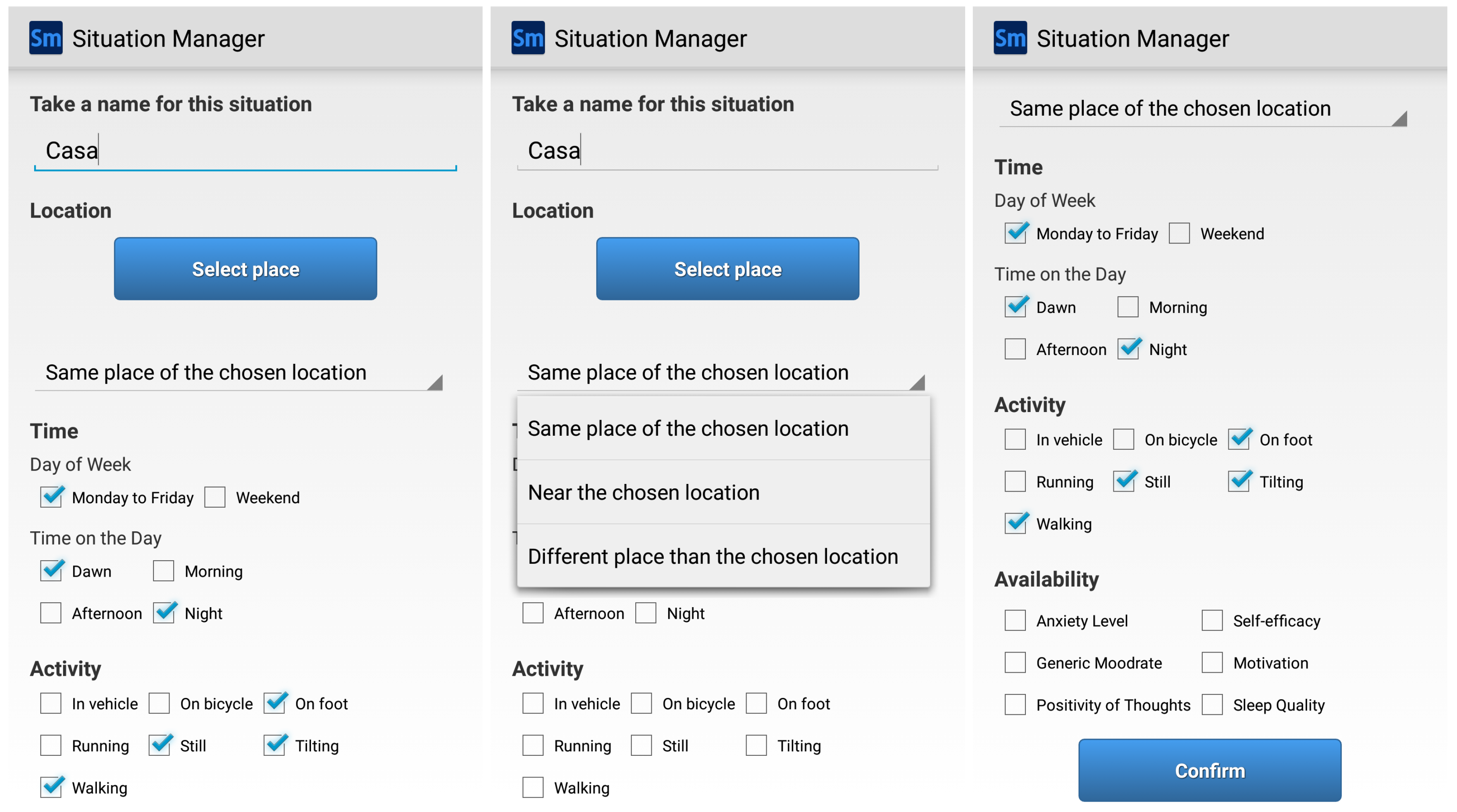
Task: Open location dropdown in first screen
Action: point(237,373)
